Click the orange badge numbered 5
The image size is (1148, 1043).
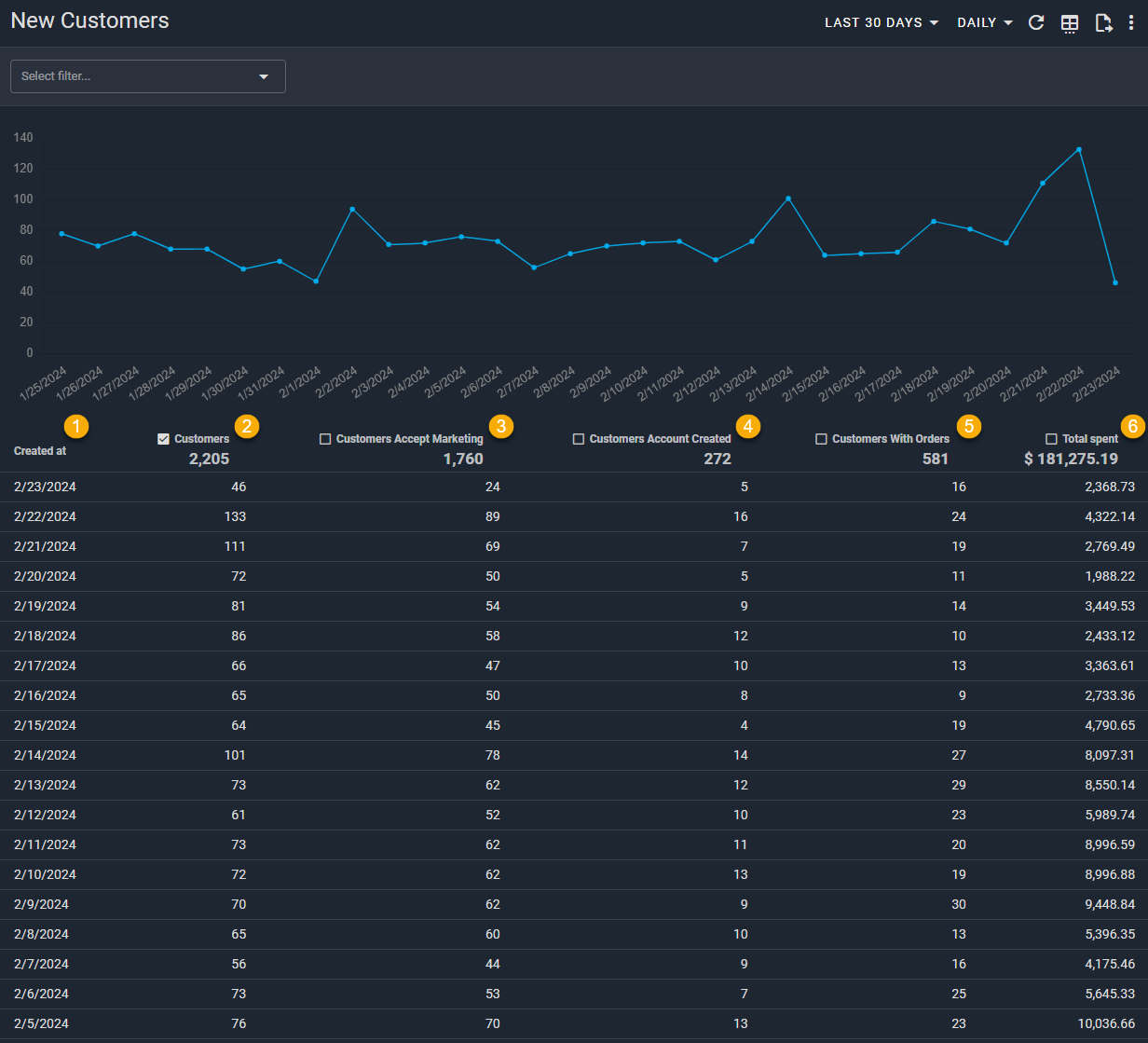(x=969, y=427)
